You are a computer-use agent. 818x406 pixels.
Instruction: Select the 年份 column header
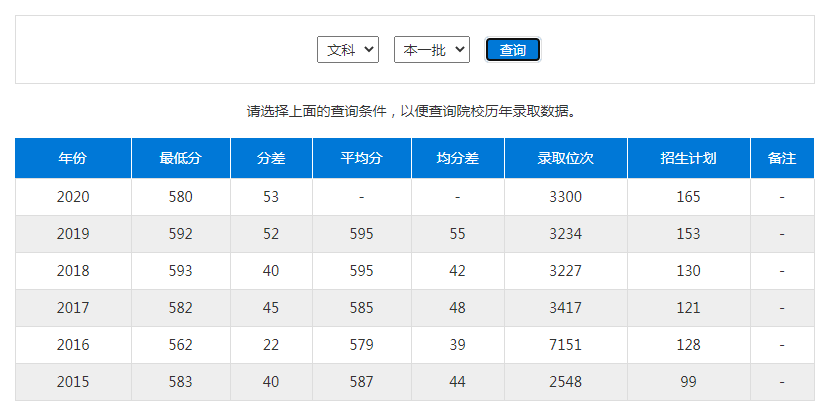point(73,158)
